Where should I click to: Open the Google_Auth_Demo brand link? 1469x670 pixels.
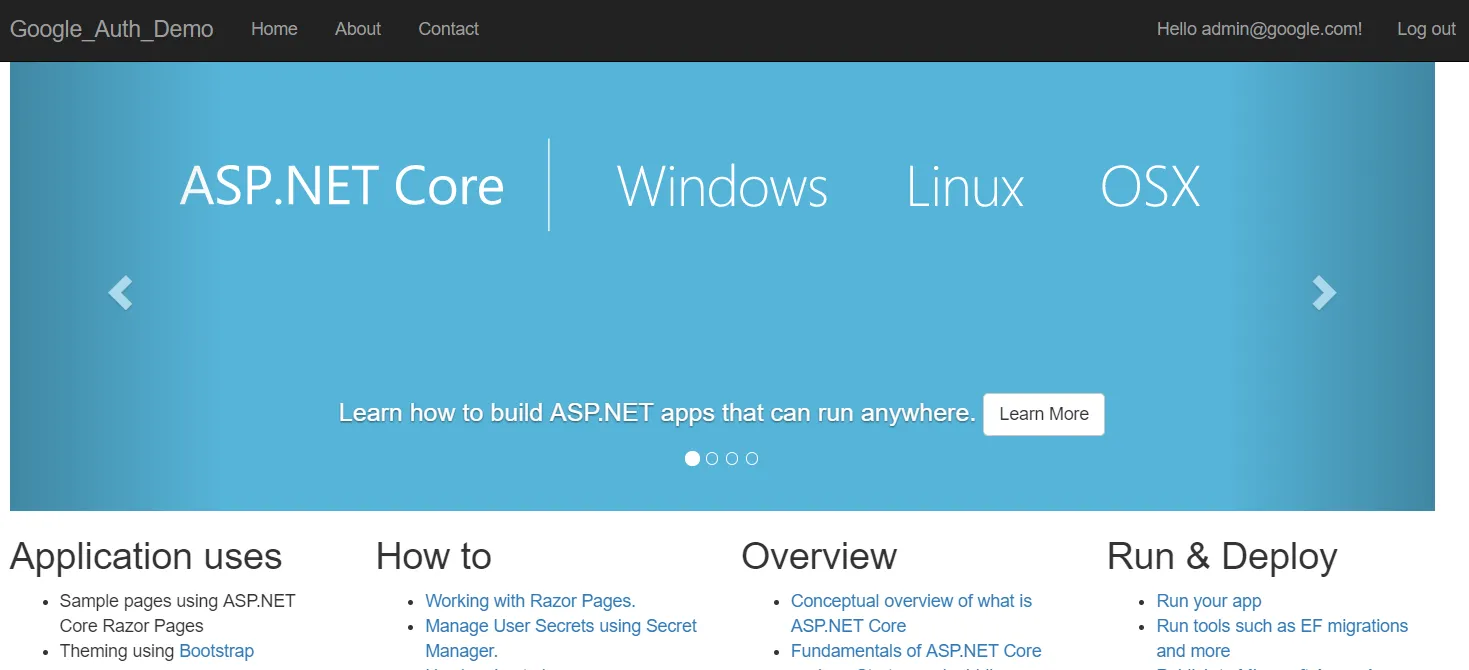tap(112, 29)
